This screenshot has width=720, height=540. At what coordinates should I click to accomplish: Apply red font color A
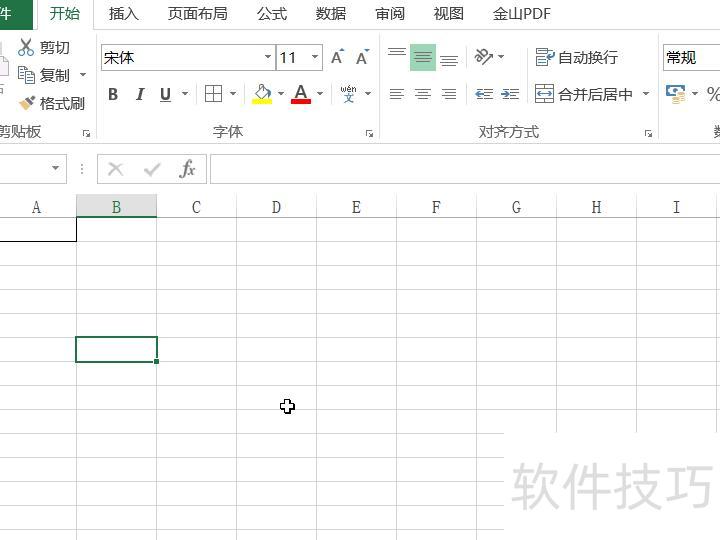(x=301, y=94)
